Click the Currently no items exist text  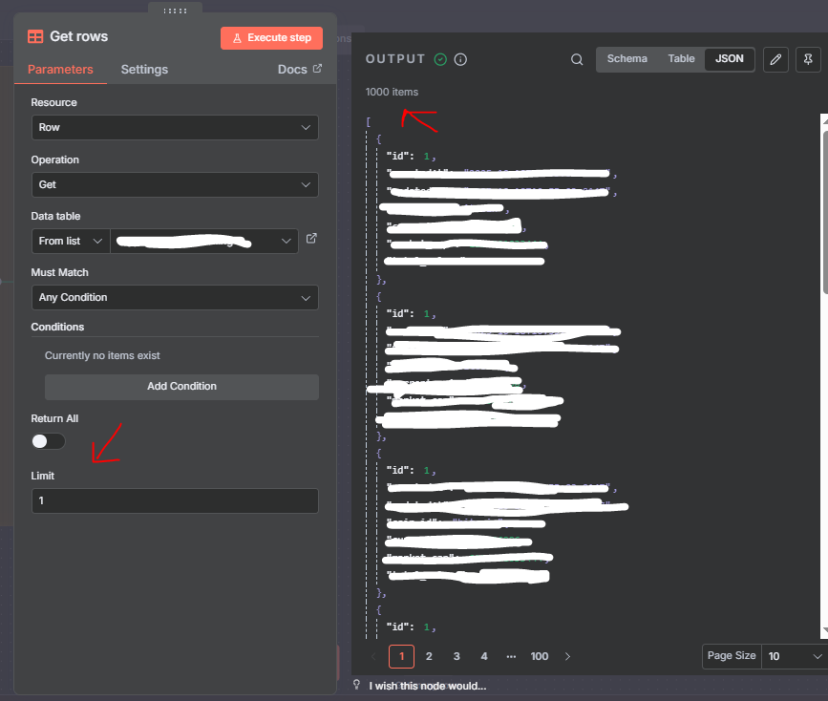102,356
